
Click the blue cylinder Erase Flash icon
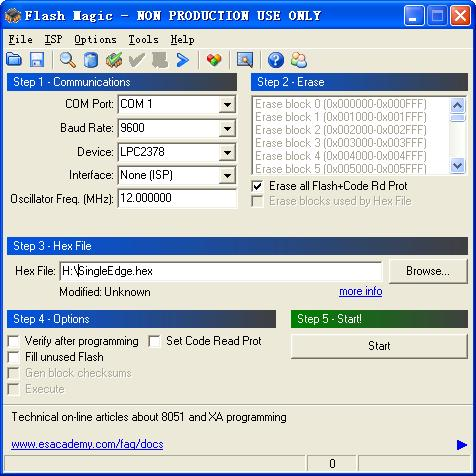[x=91, y=60]
